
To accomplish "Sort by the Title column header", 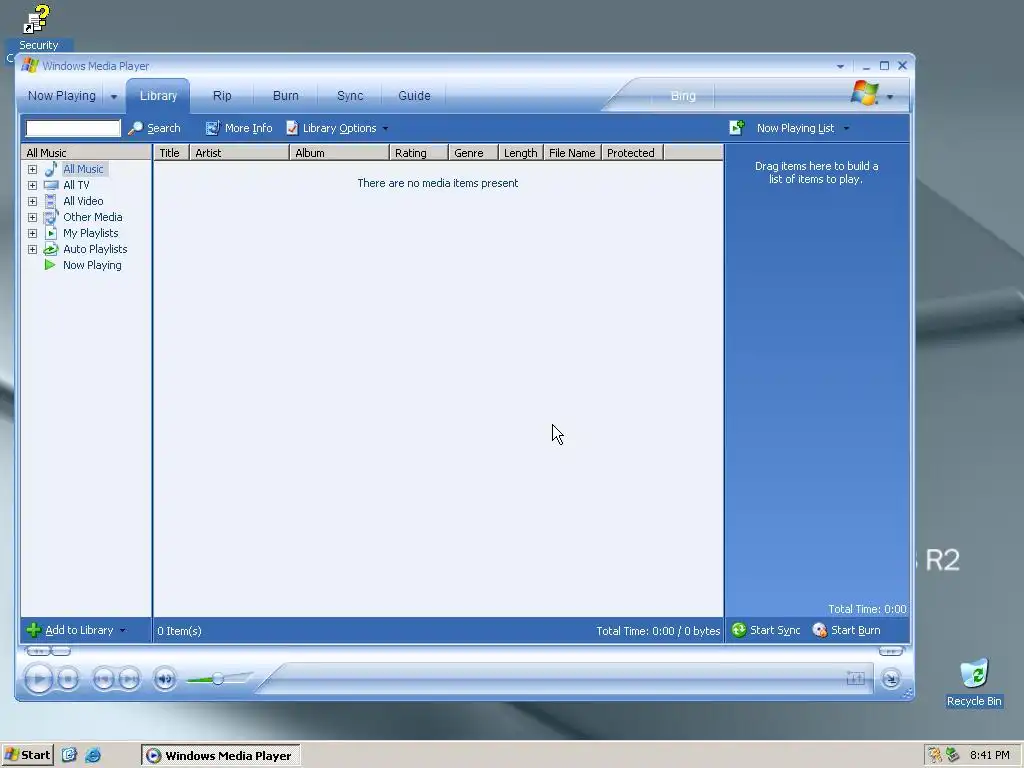I will pos(171,153).
